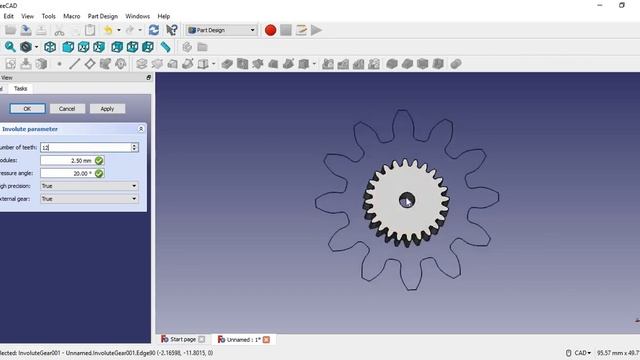This screenshot has height=360, width=640.
Task: Set the front view cube
Action: 68,47
